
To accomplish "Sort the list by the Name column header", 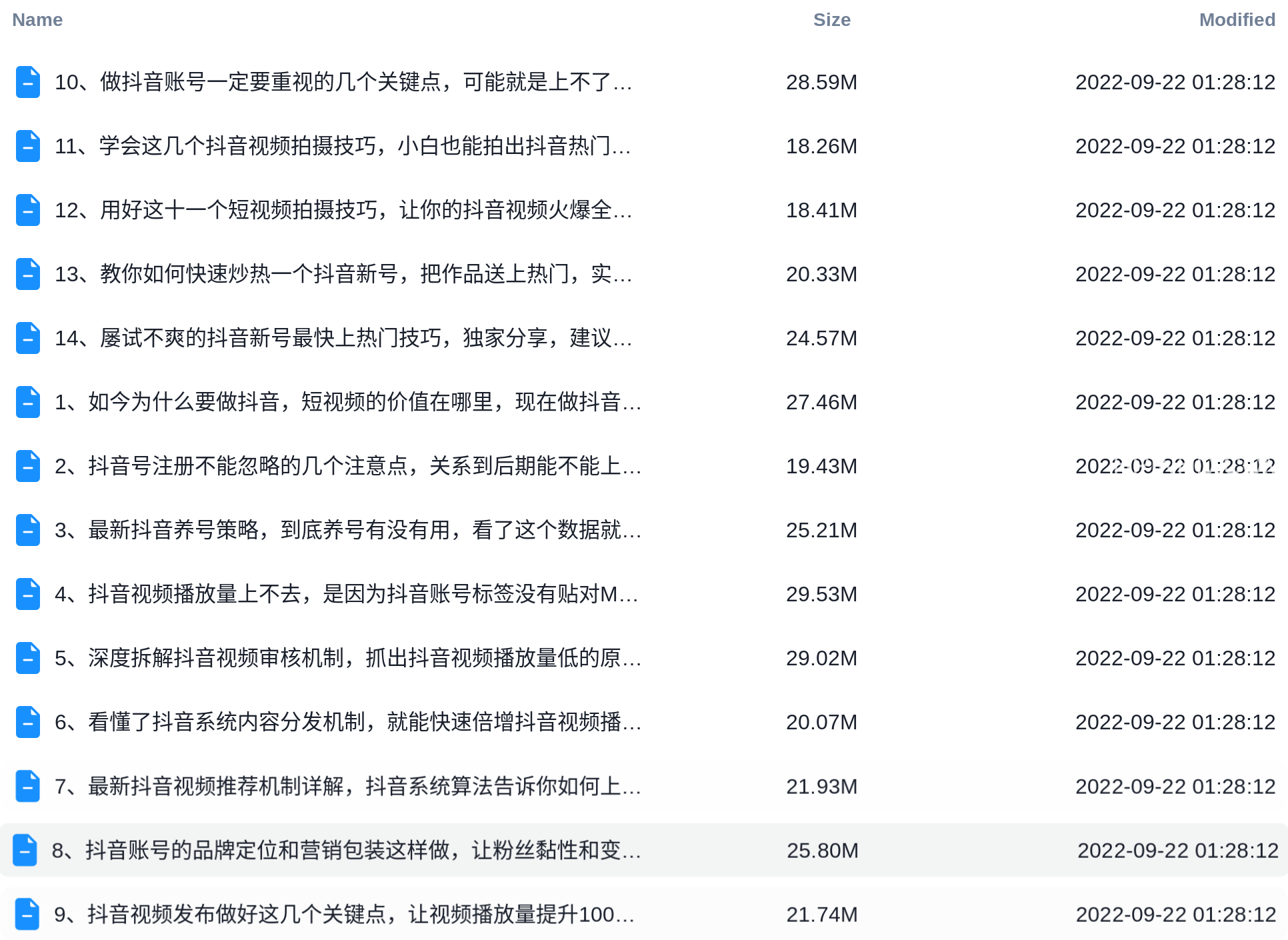I will (37, 20).
